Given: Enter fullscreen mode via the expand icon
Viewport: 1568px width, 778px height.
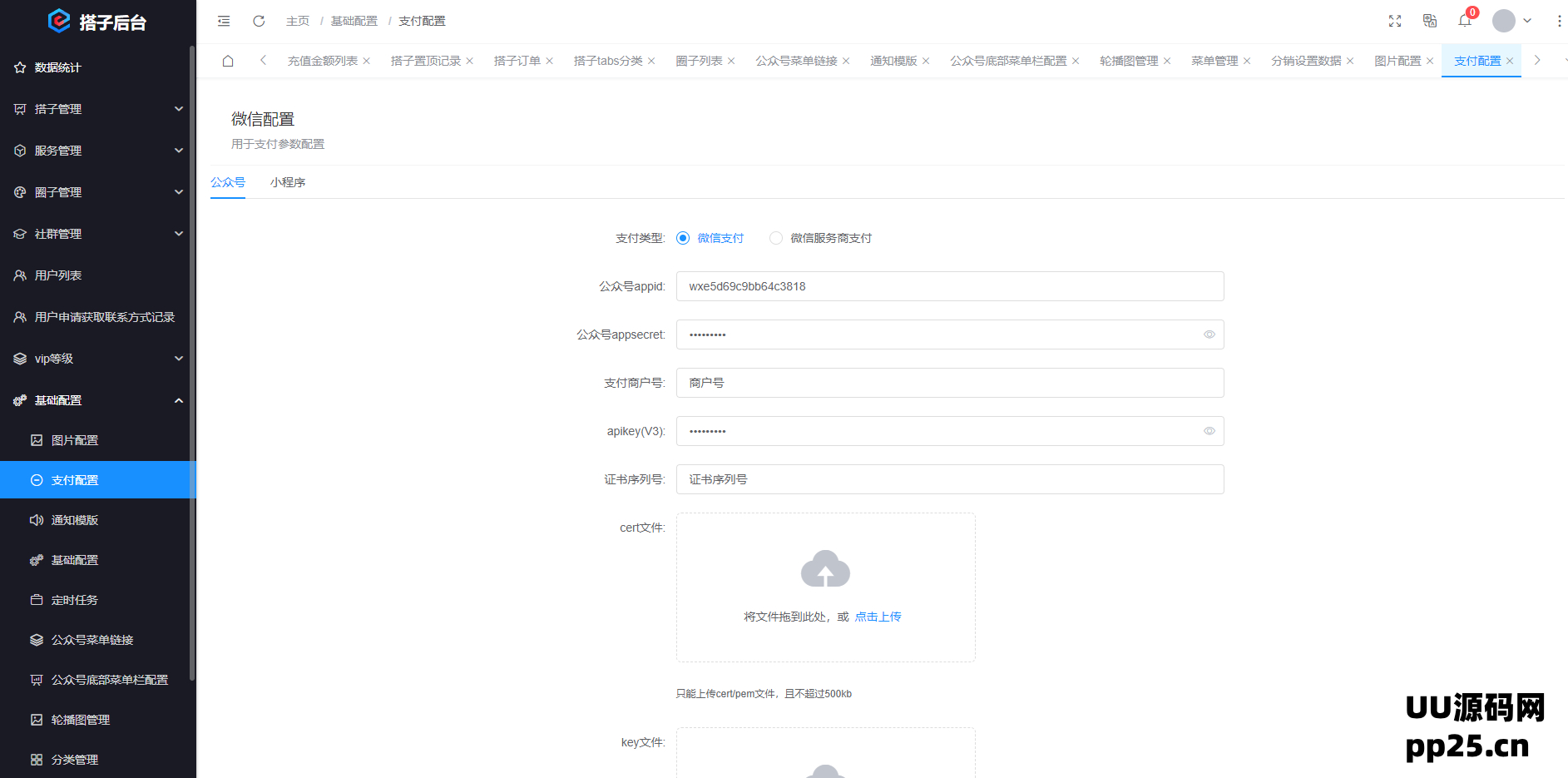Looking at the screenshot, I should point(1395,21).
